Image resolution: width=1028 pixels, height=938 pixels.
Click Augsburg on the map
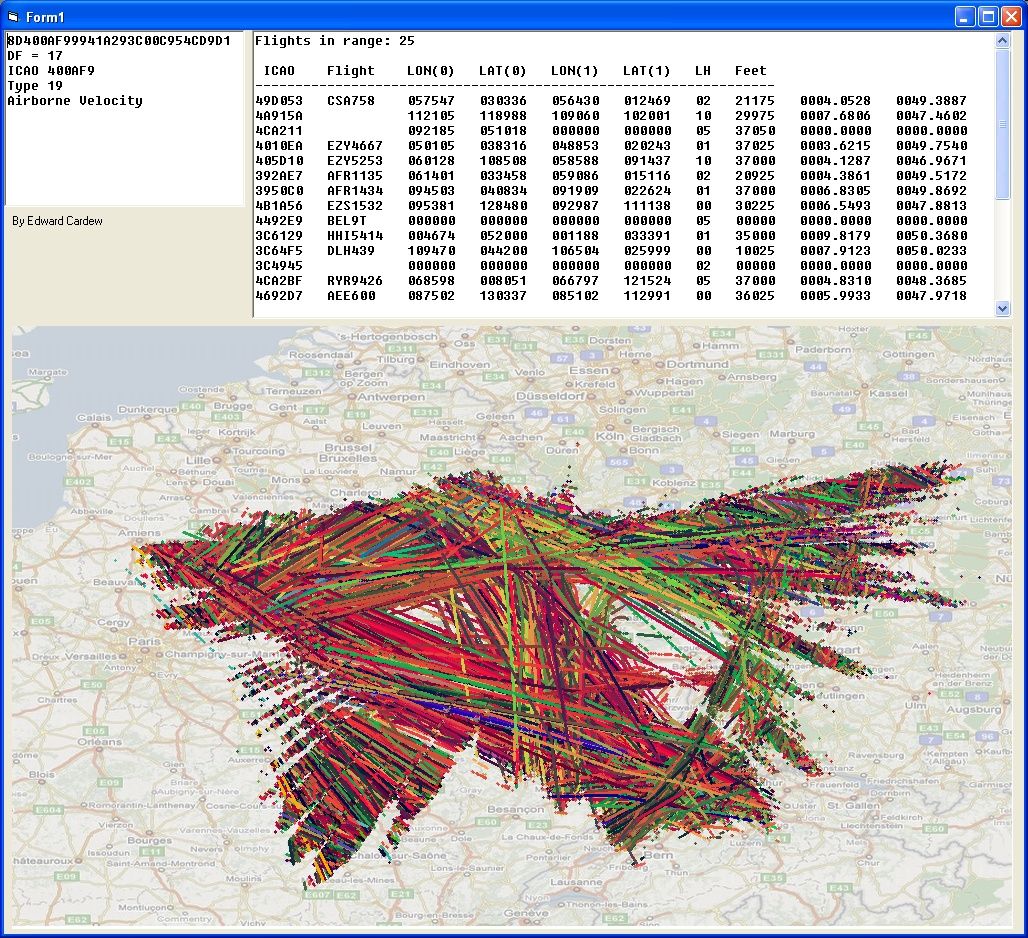(x=974, y=709)
